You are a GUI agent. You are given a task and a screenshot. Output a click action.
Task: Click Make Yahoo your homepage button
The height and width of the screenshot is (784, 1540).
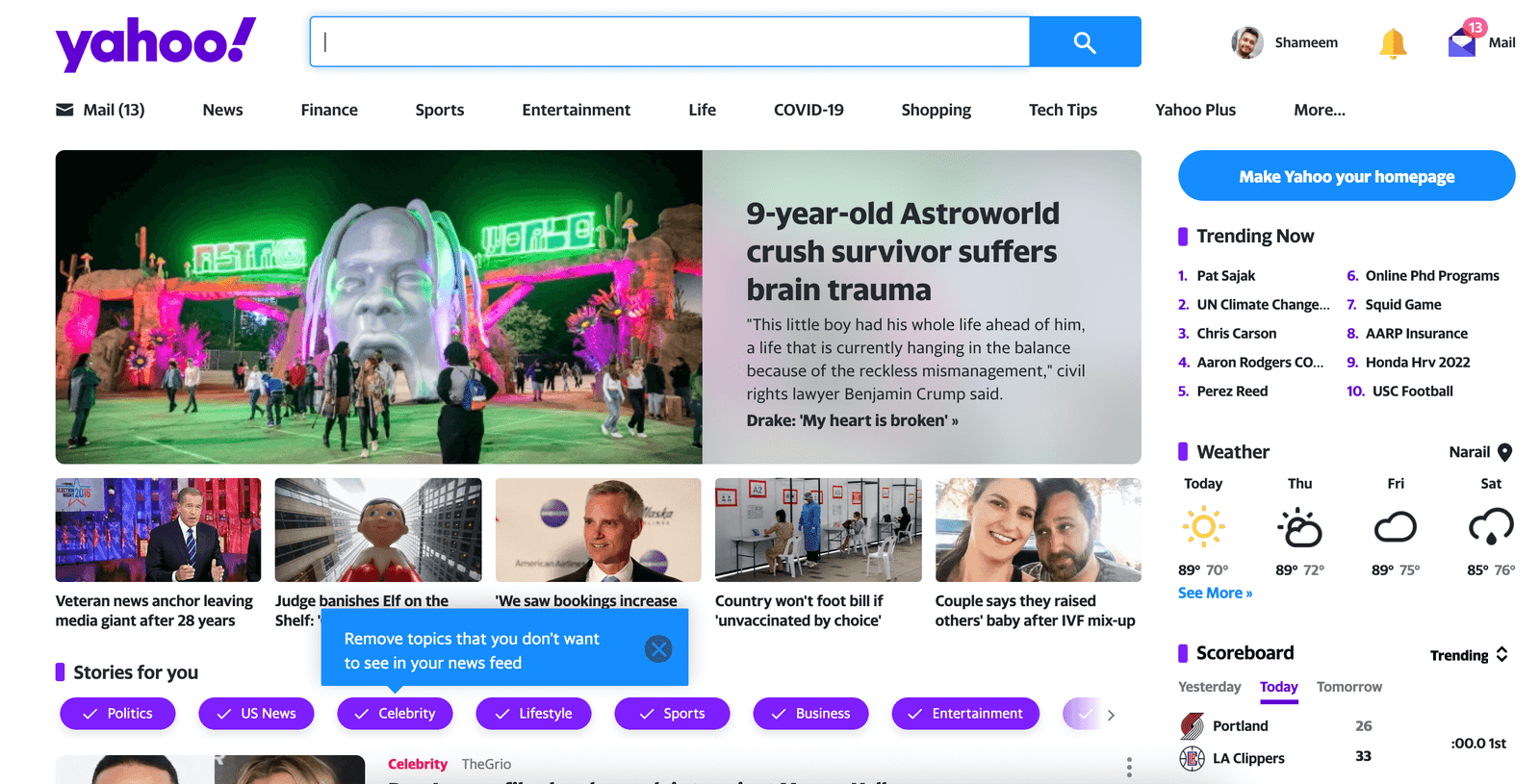pyautogui.click(x=1347, y=176)
